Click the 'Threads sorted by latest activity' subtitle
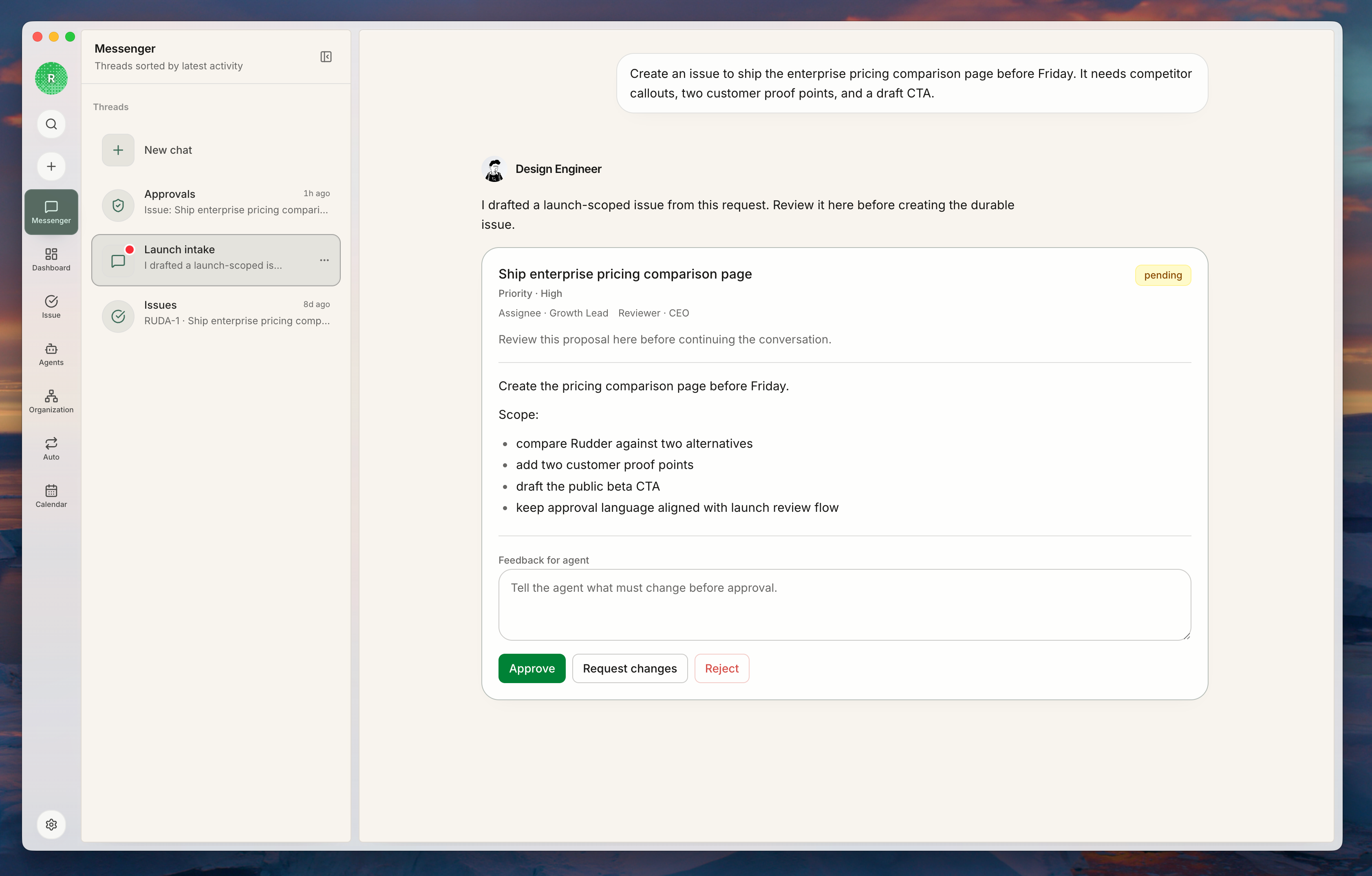 (x=169, y=66)
